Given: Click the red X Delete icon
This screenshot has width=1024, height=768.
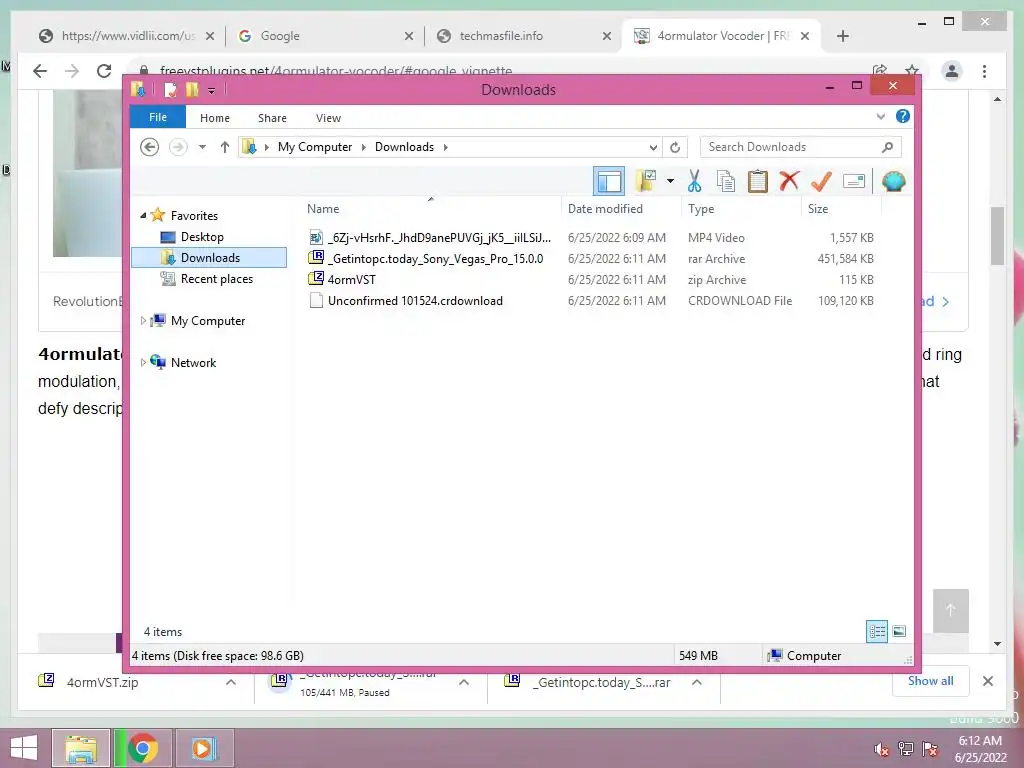Looking at the screenshot, I should tap(789, 181).
